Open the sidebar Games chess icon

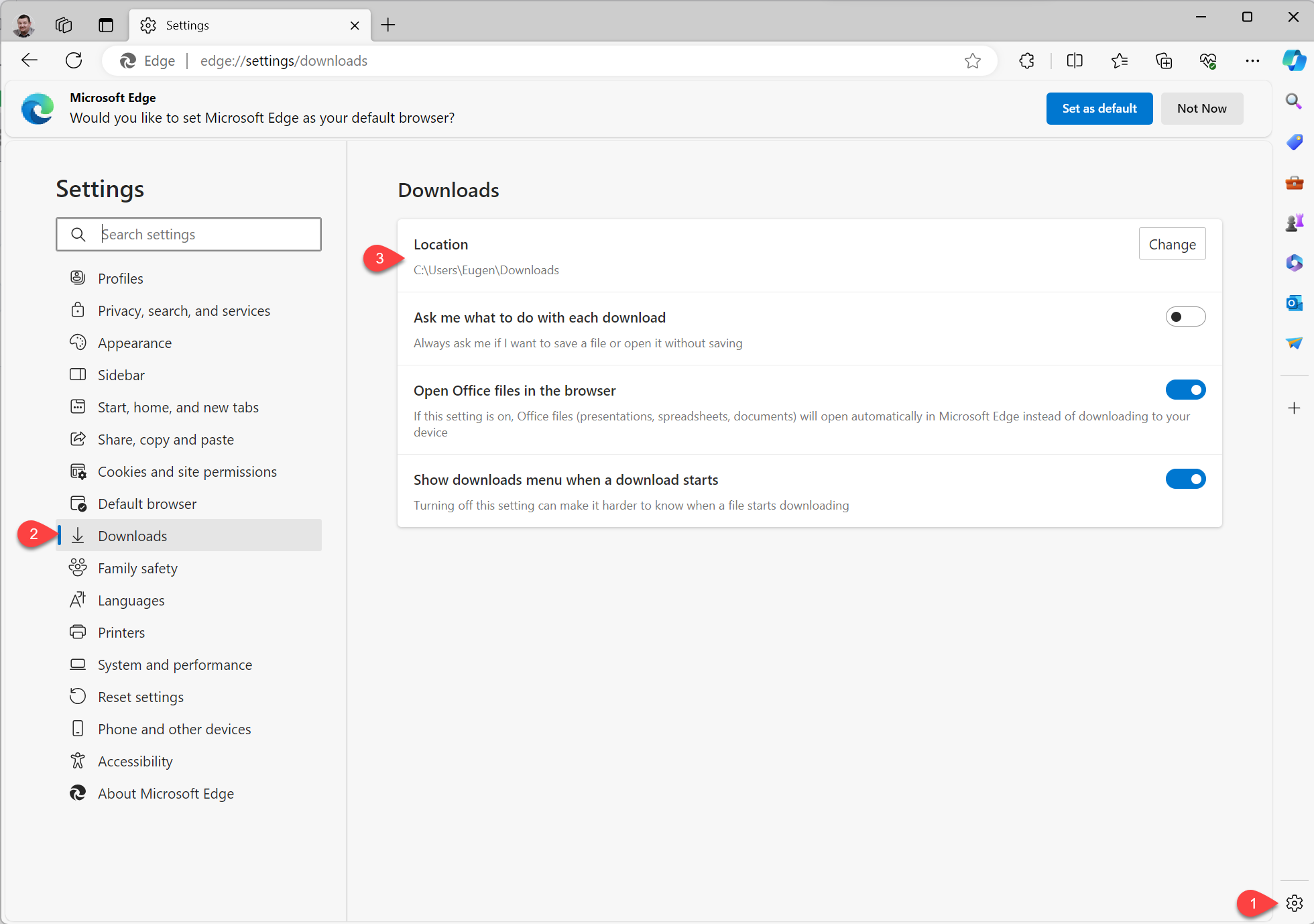click(x=1294, y=222)
